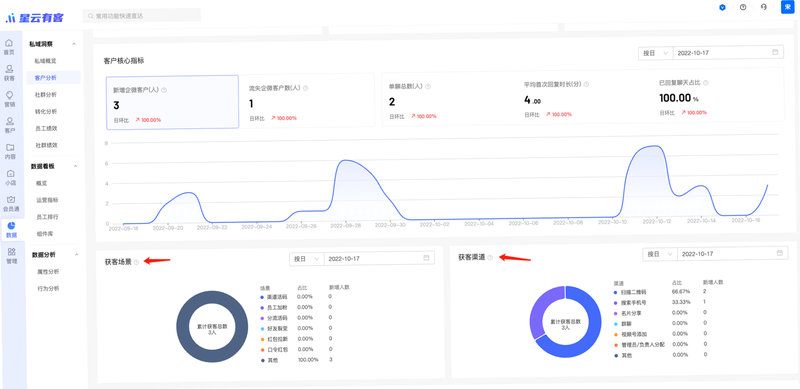Click 2022-10-17 date field in 获客场景

click(379, 259)
